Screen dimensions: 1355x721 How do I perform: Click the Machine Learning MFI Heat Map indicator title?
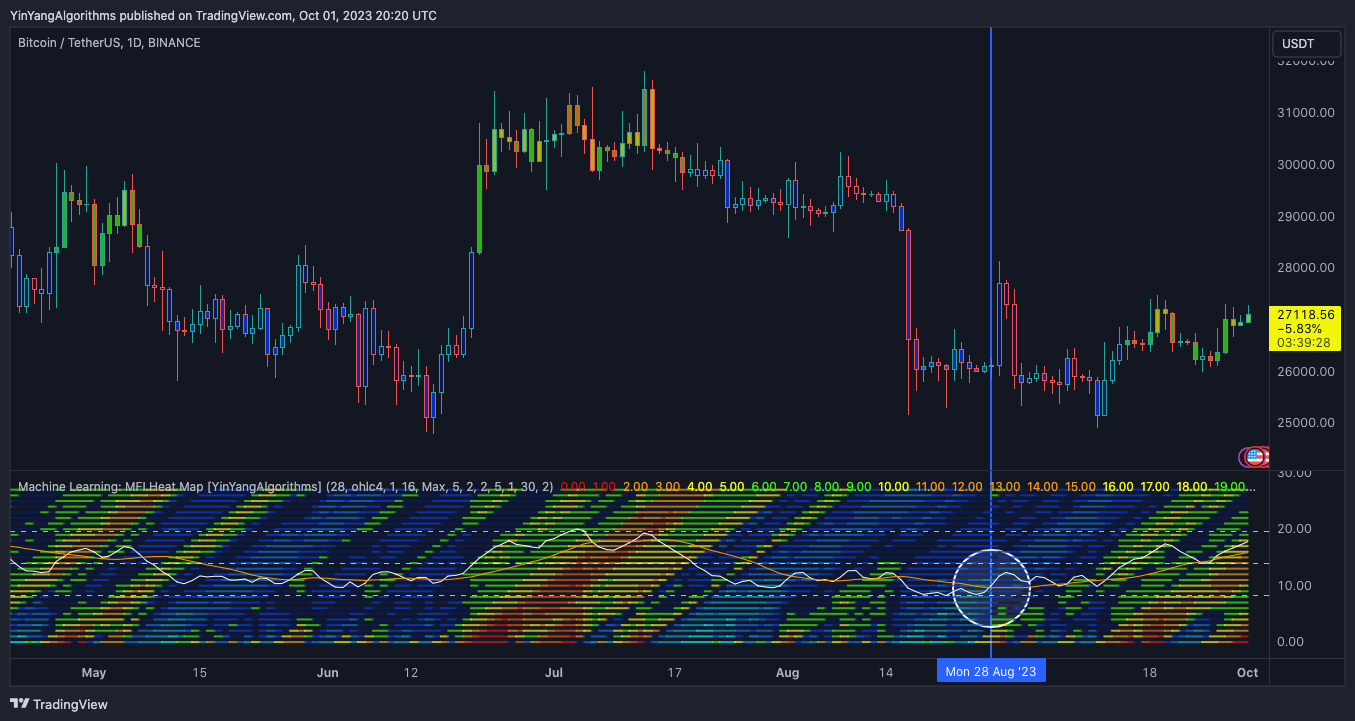170,487
